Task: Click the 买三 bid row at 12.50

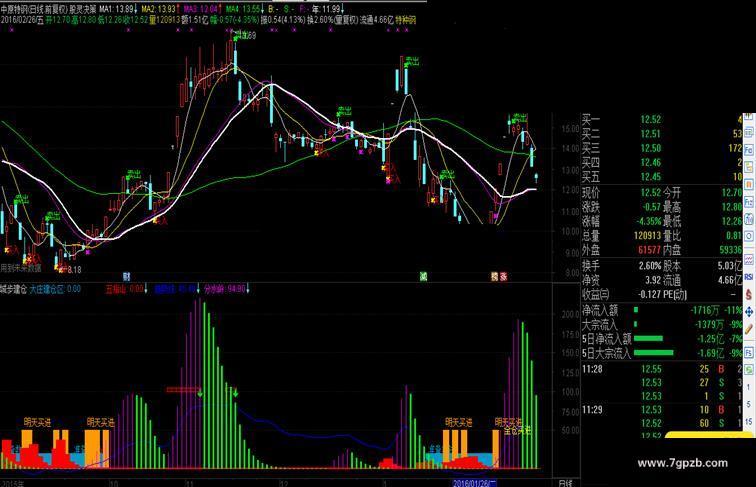Action: tap(662, 148)
